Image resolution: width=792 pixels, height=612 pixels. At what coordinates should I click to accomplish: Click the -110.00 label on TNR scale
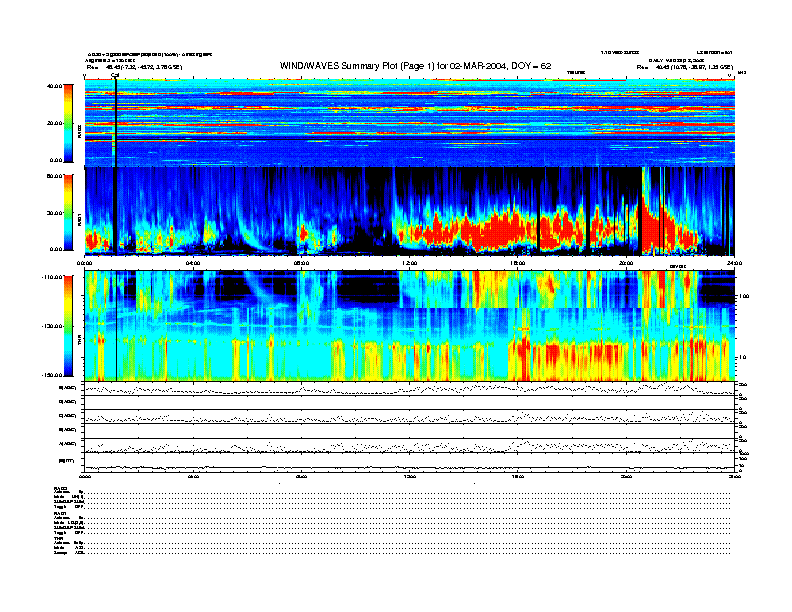[x=52, y=276]
